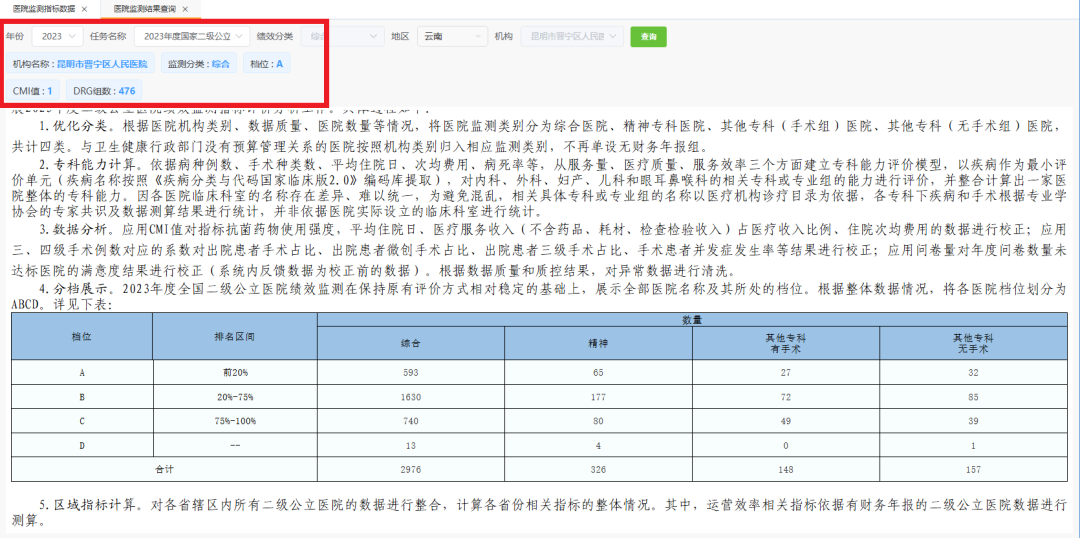The width and height of the screenshot is (1080, 538).
Task: Select the 医院监测结果查询 tab
Action: (143, 8)
